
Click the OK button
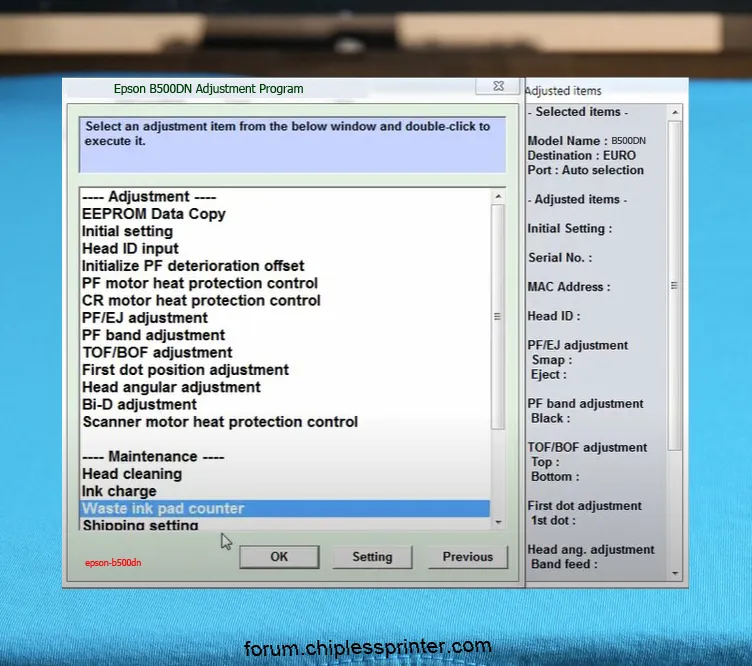(279, 557)
